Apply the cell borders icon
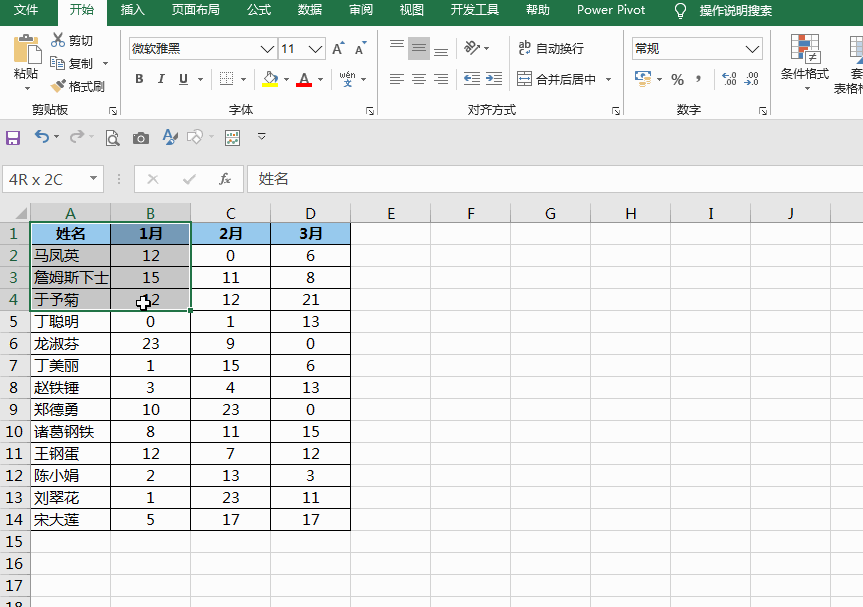The height and width of the screenshot is (607, 863). (226, 79)
